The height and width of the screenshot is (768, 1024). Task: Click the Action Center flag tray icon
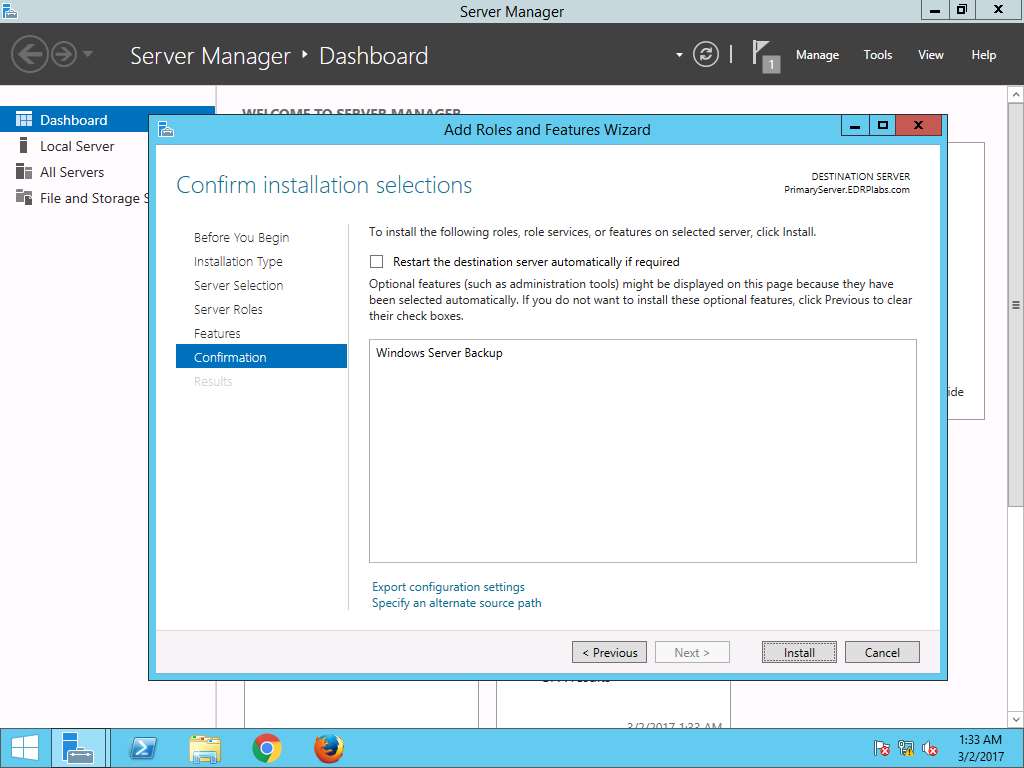[x=882, y=748]
